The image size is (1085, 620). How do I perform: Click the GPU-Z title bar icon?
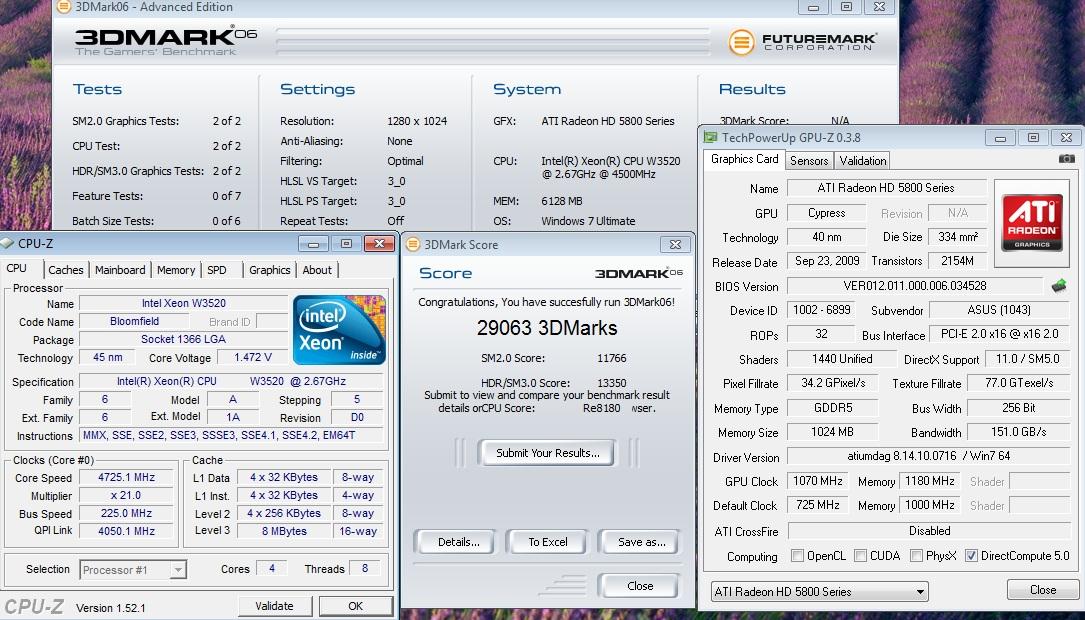click(x=711, y=137)
